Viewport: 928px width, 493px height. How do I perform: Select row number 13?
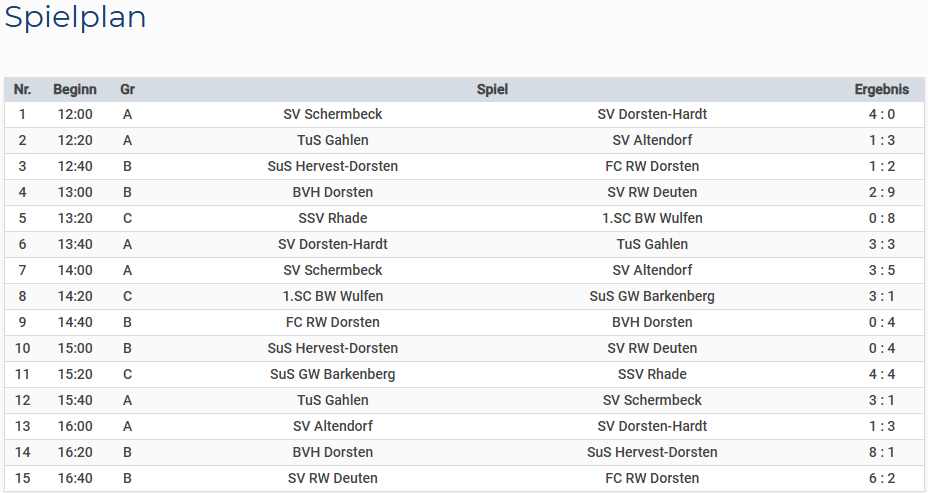click(22, 426)
